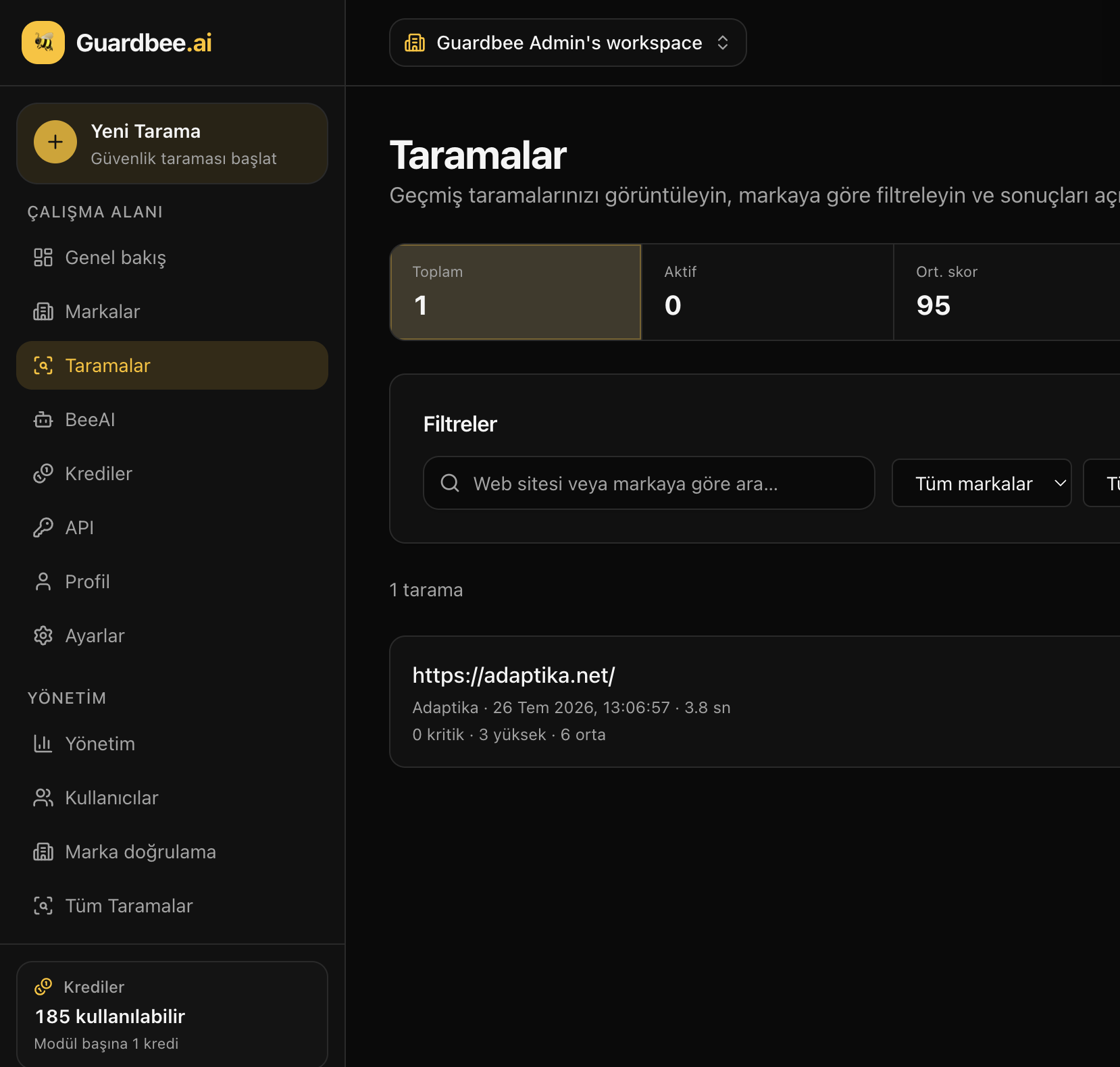Image resolution: width=1120 pixels, height=1067 pixels.
Task: Click 'Güvenlik taraması başlat' subtitle text
Action: (x=184, y=159)
